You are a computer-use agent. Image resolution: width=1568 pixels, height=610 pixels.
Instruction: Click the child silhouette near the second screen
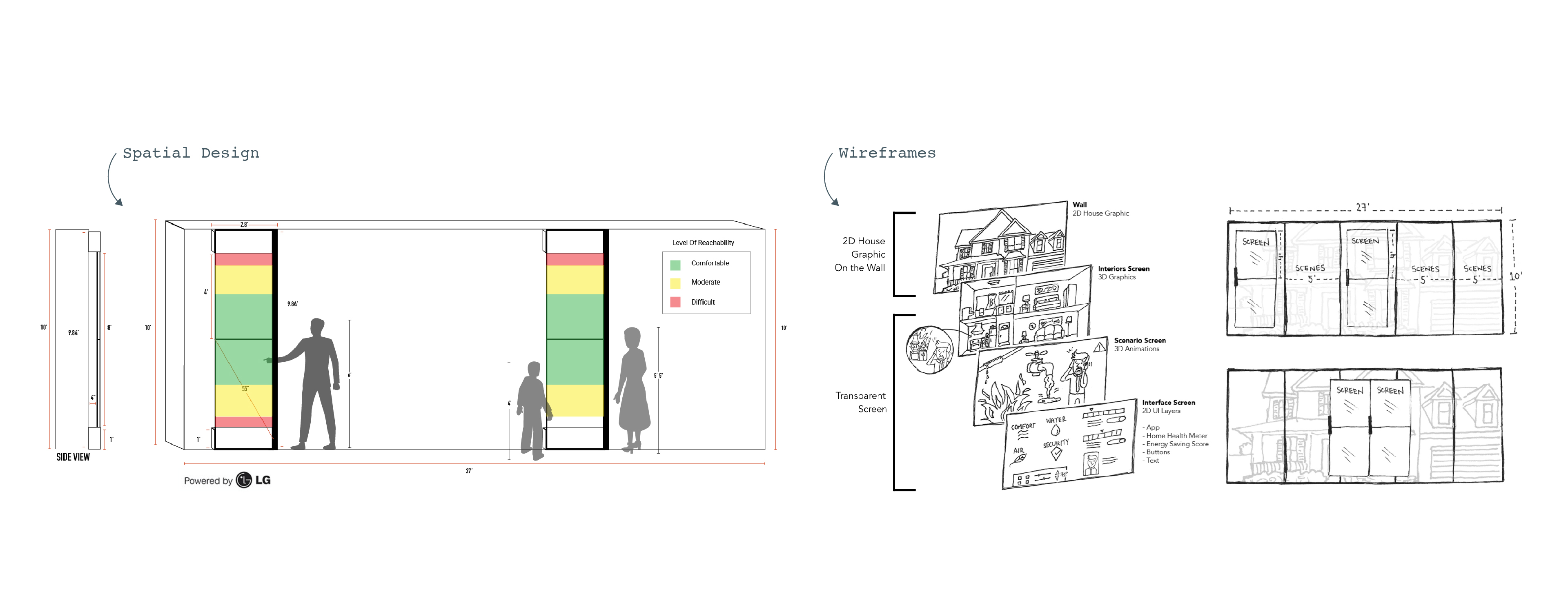tap(533, 411)
